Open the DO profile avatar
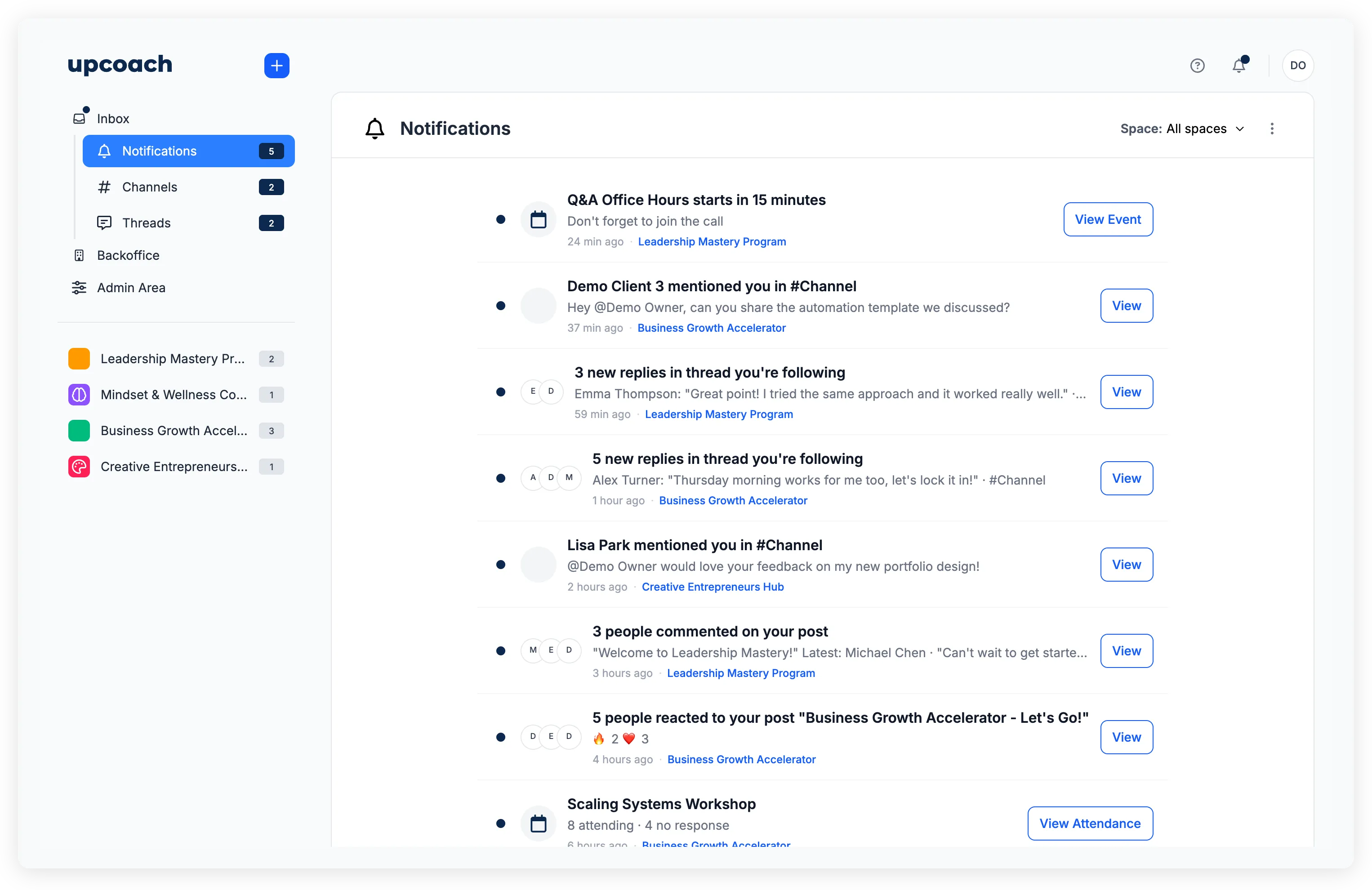This screenshot has width=1372, height=890. tap(1298, 65)
